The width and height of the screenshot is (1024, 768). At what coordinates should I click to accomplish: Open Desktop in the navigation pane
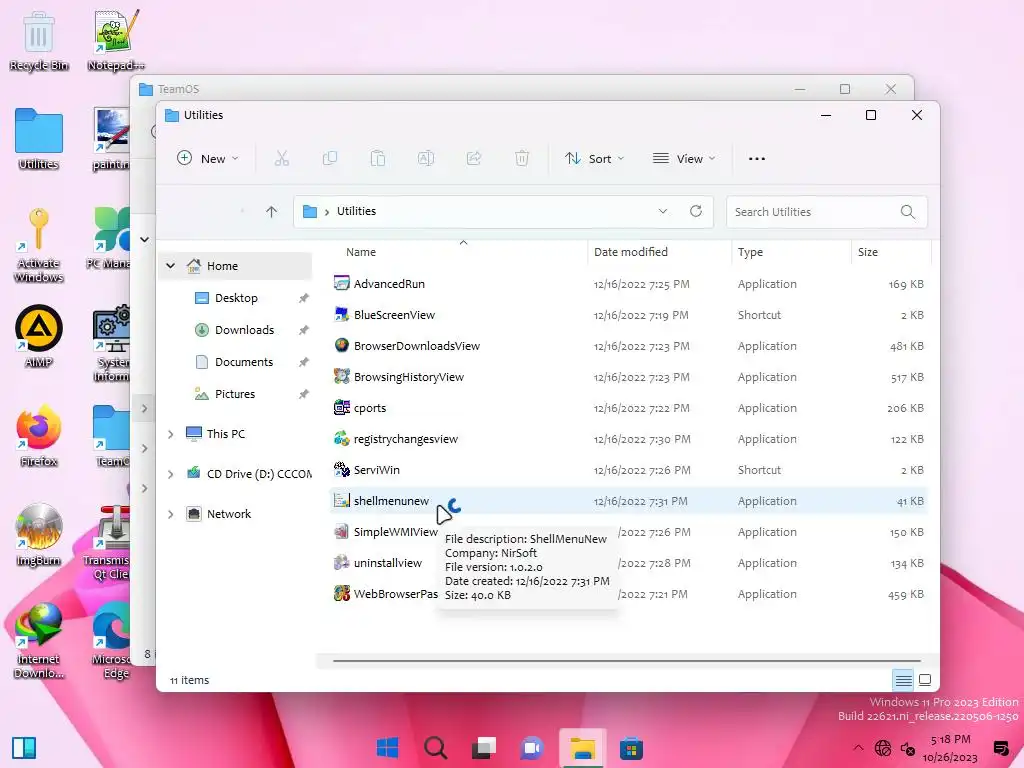(236, 298)
